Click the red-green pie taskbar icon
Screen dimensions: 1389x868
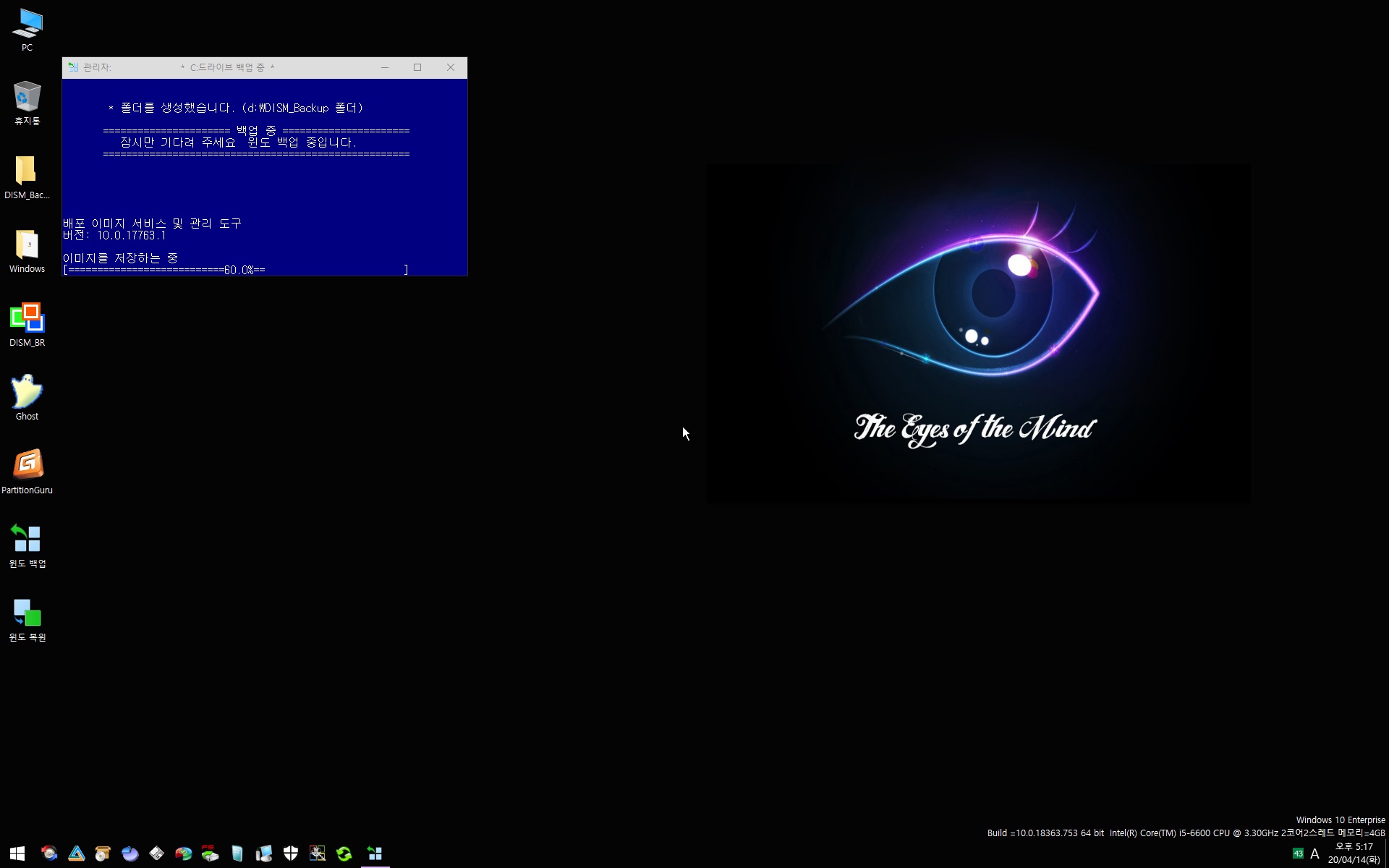183,854
